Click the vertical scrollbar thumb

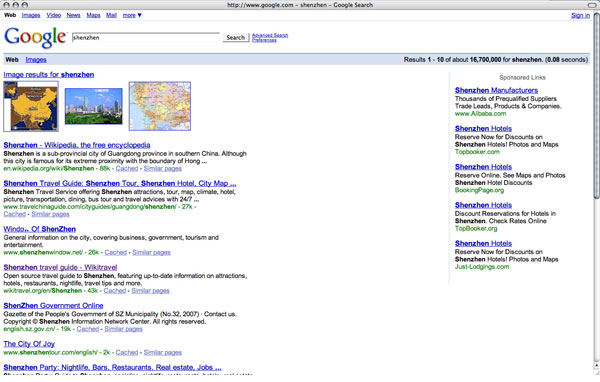(596, 106)
